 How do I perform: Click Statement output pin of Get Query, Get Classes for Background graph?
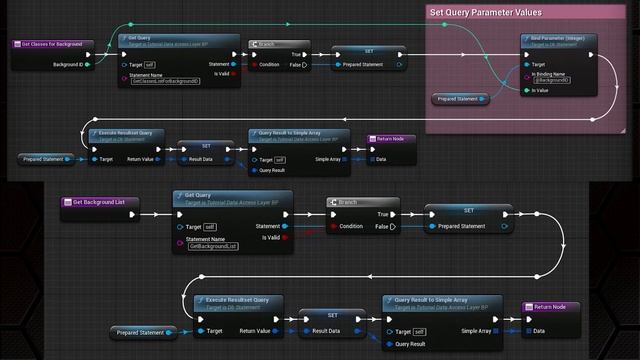233,64
